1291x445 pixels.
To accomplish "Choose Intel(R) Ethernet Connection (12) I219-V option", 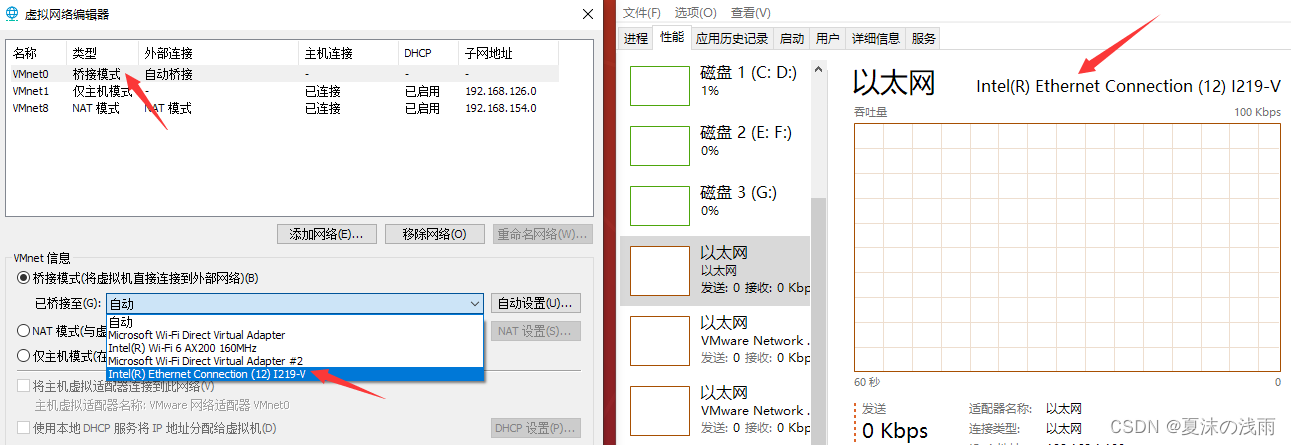I will (295, 374).
